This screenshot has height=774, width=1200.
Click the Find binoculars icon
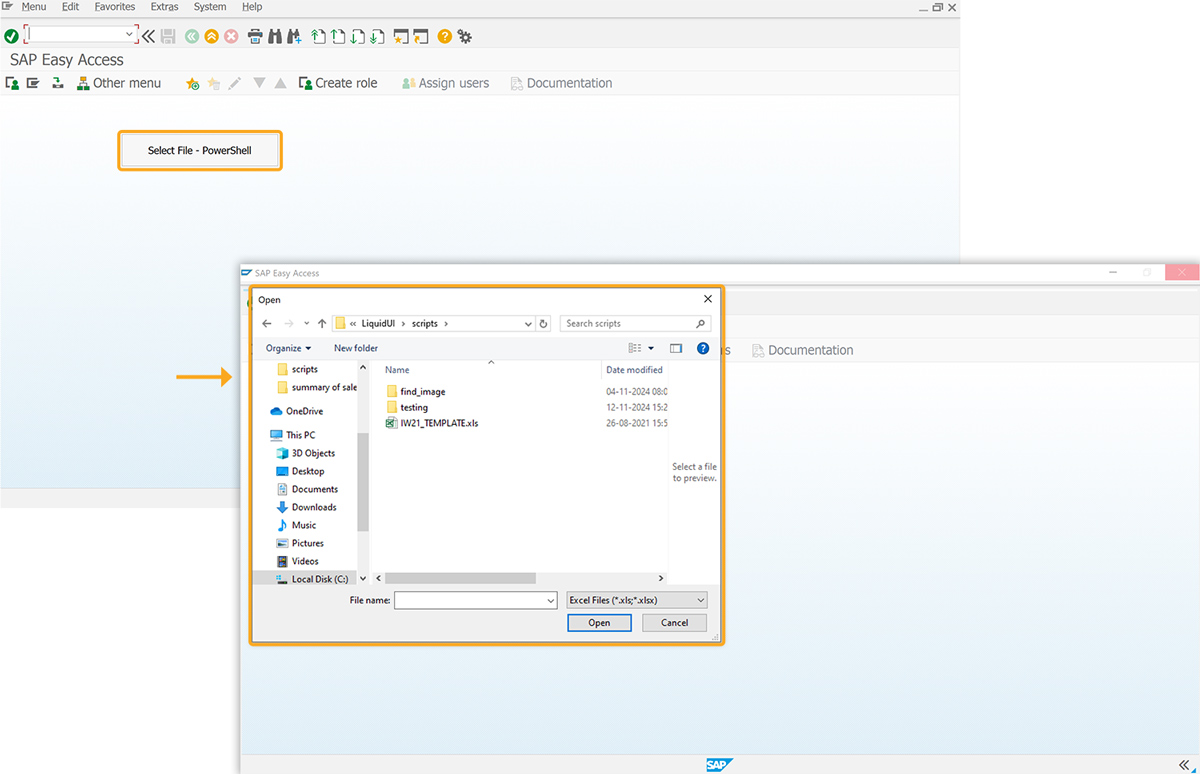[x=275, y=36]
